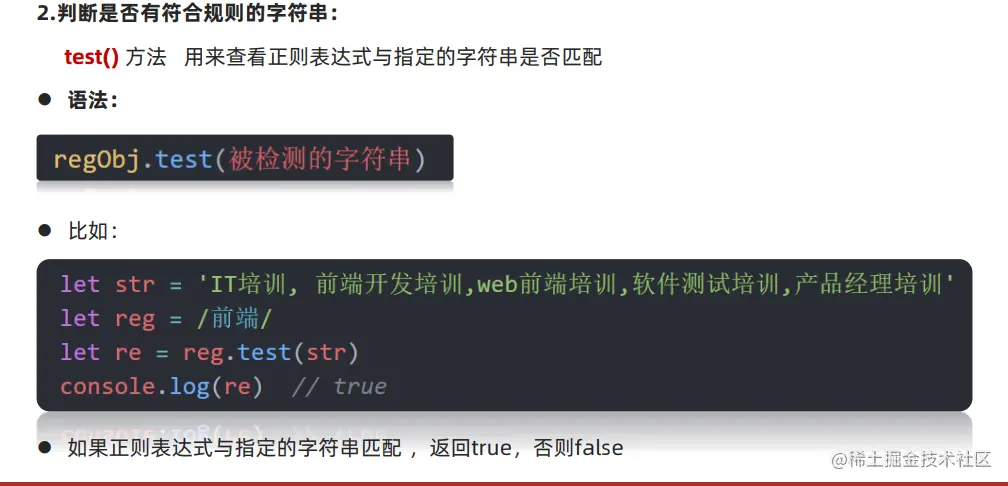
Task: Click the bullet before 语法
Action: click(x=44, y=100)
